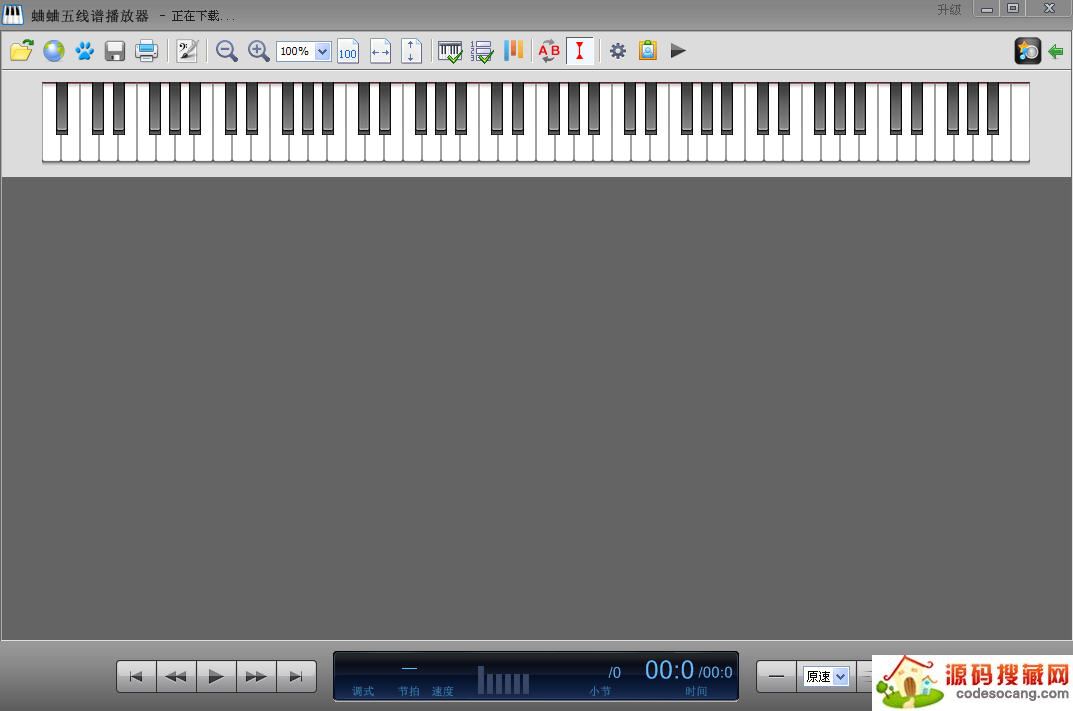Open the settings gear
The height and width of the screenshot is (711, 1073).
pyautogui.click(x=618, y=51)
